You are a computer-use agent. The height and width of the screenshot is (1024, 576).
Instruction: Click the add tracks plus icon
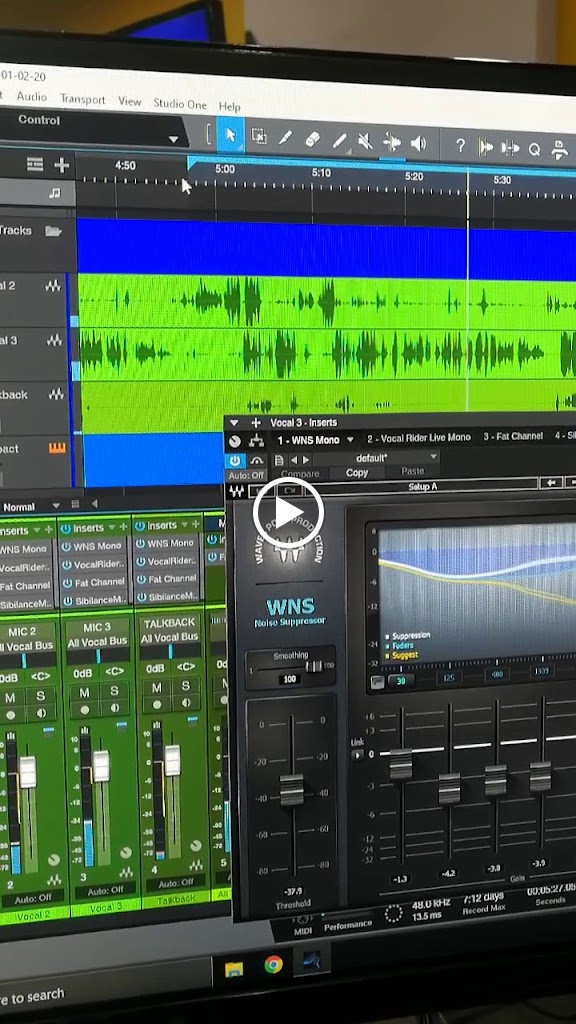[61, 165]
